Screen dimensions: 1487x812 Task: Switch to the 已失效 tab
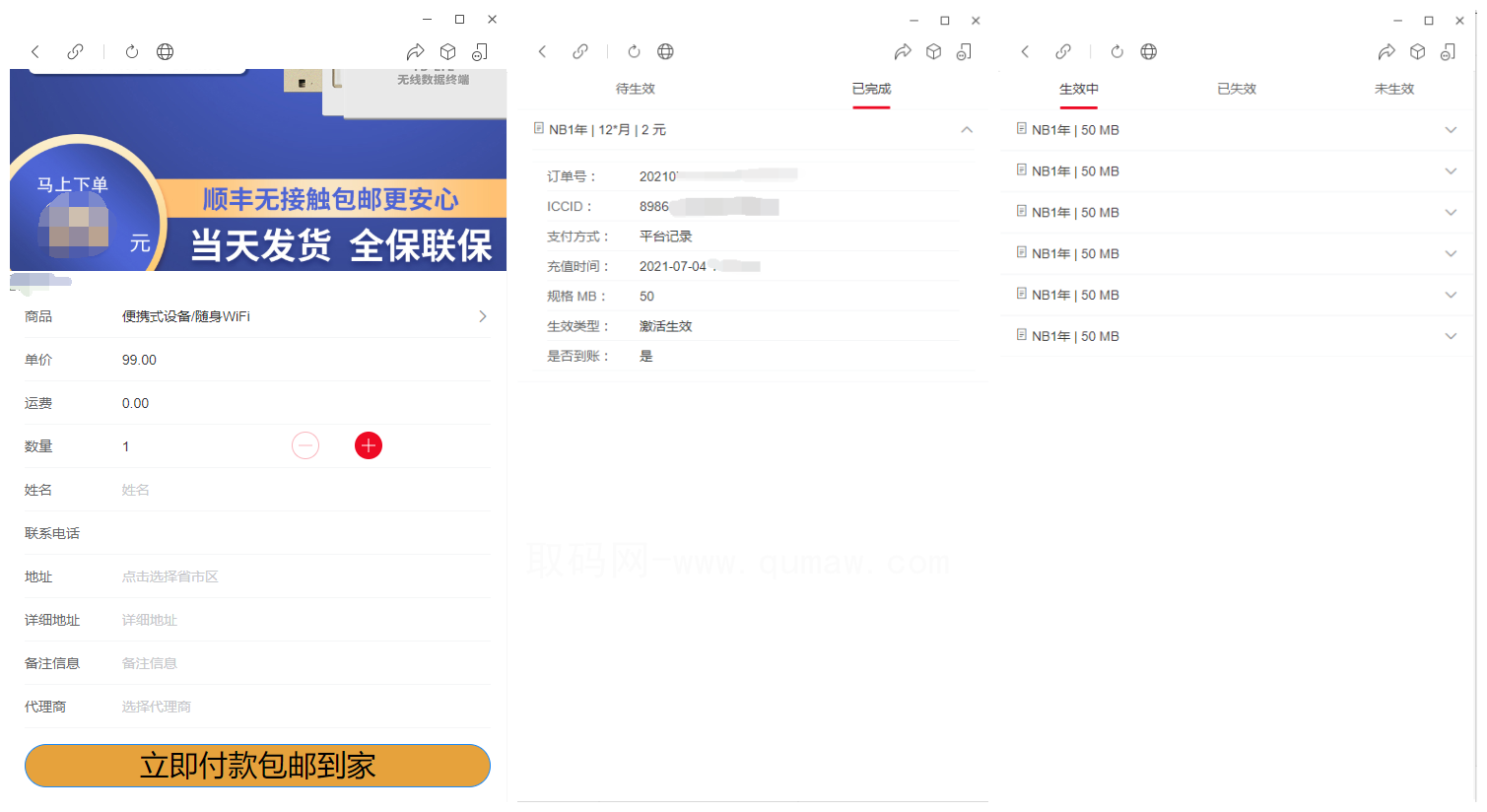[1236, 88]
